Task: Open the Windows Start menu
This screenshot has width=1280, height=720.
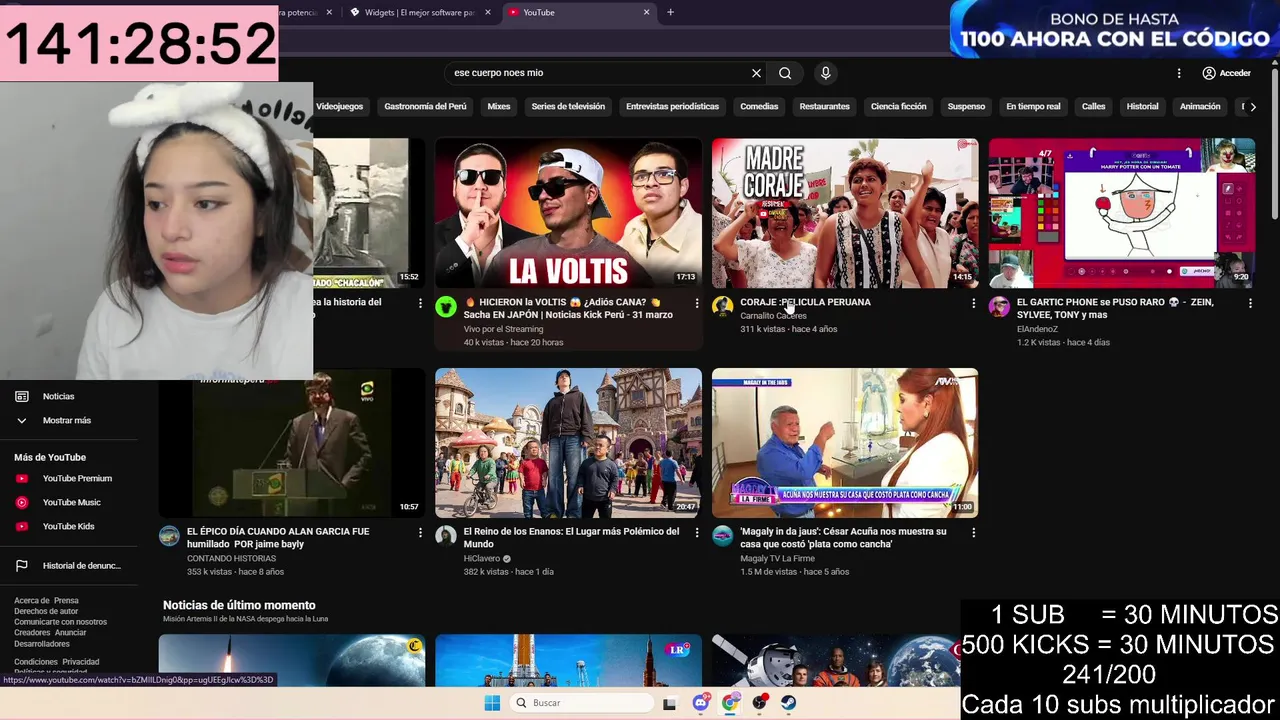Action: click(x=492, y=703)
